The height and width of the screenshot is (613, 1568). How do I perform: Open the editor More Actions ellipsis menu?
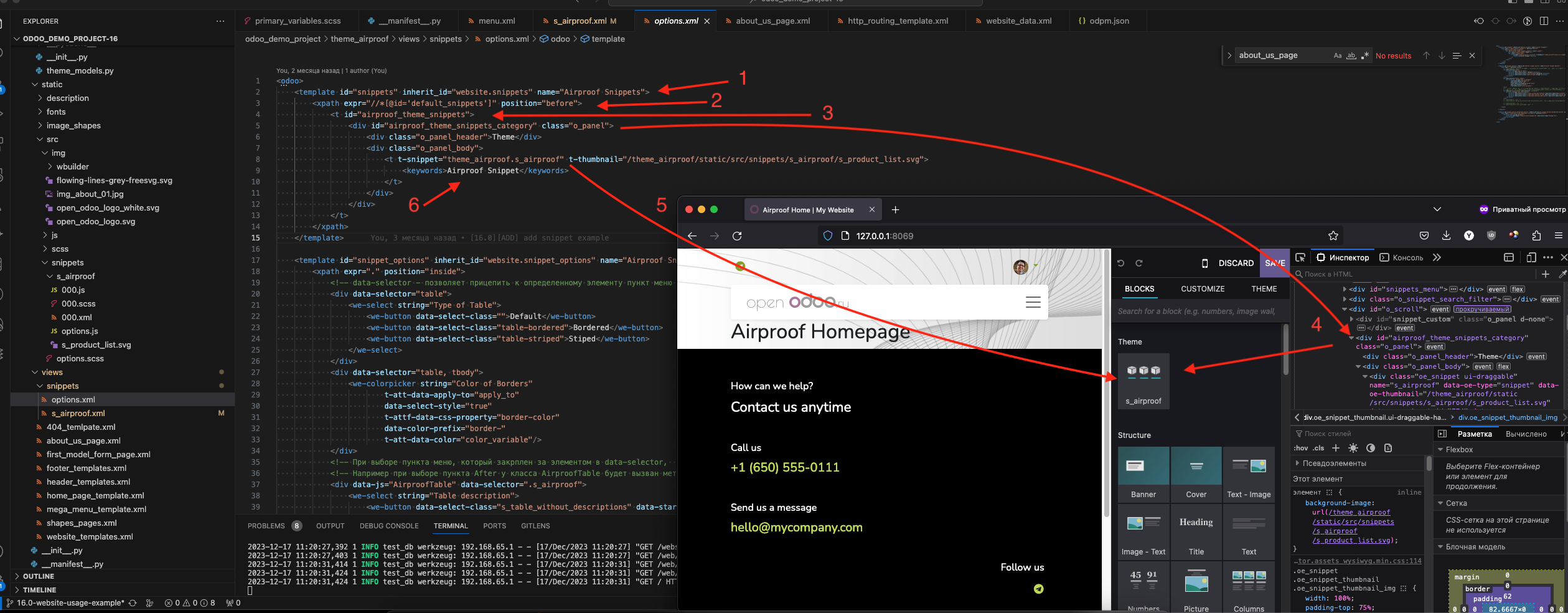(1560, 21)
